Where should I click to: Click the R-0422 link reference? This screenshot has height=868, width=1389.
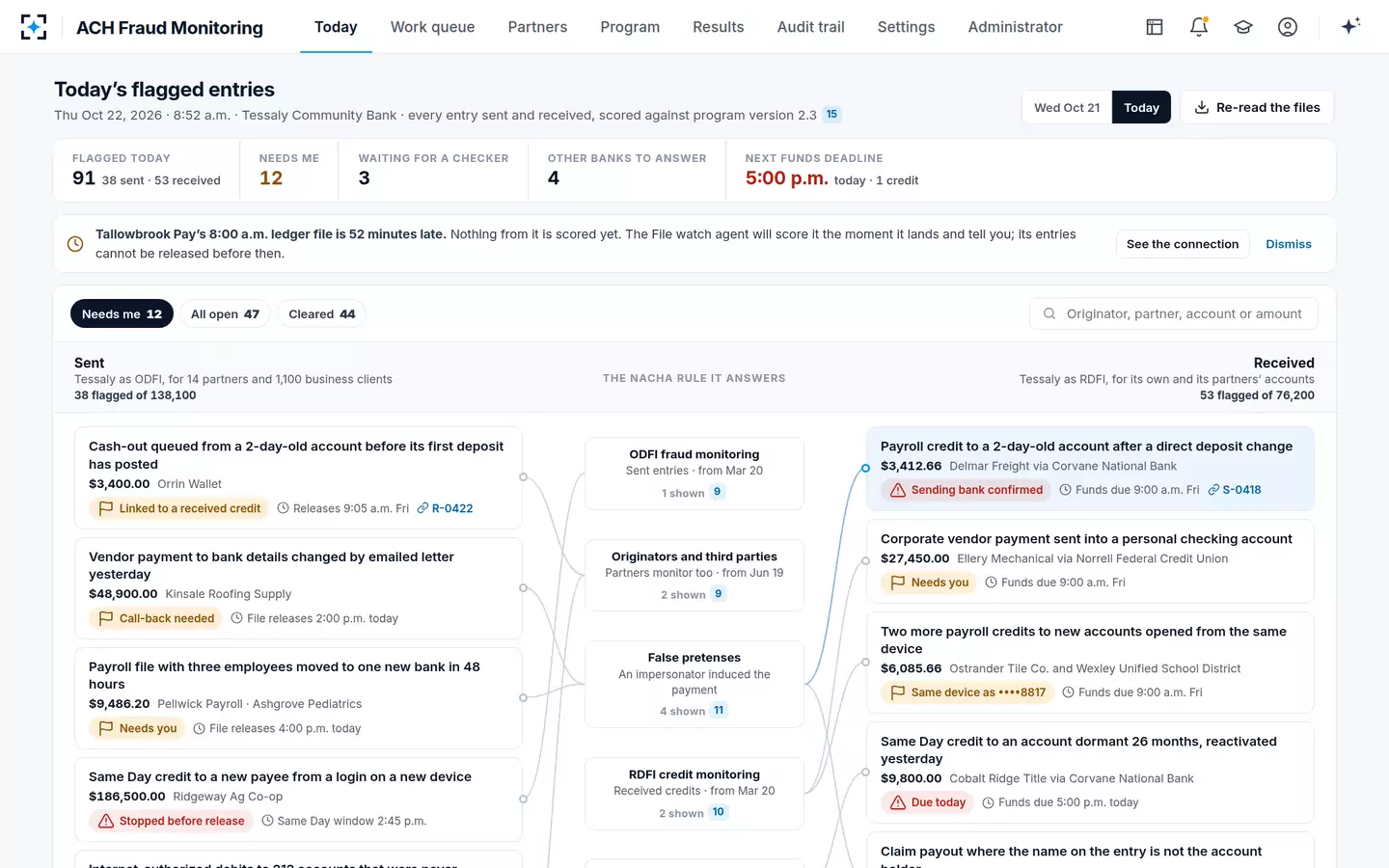[446, 508]
